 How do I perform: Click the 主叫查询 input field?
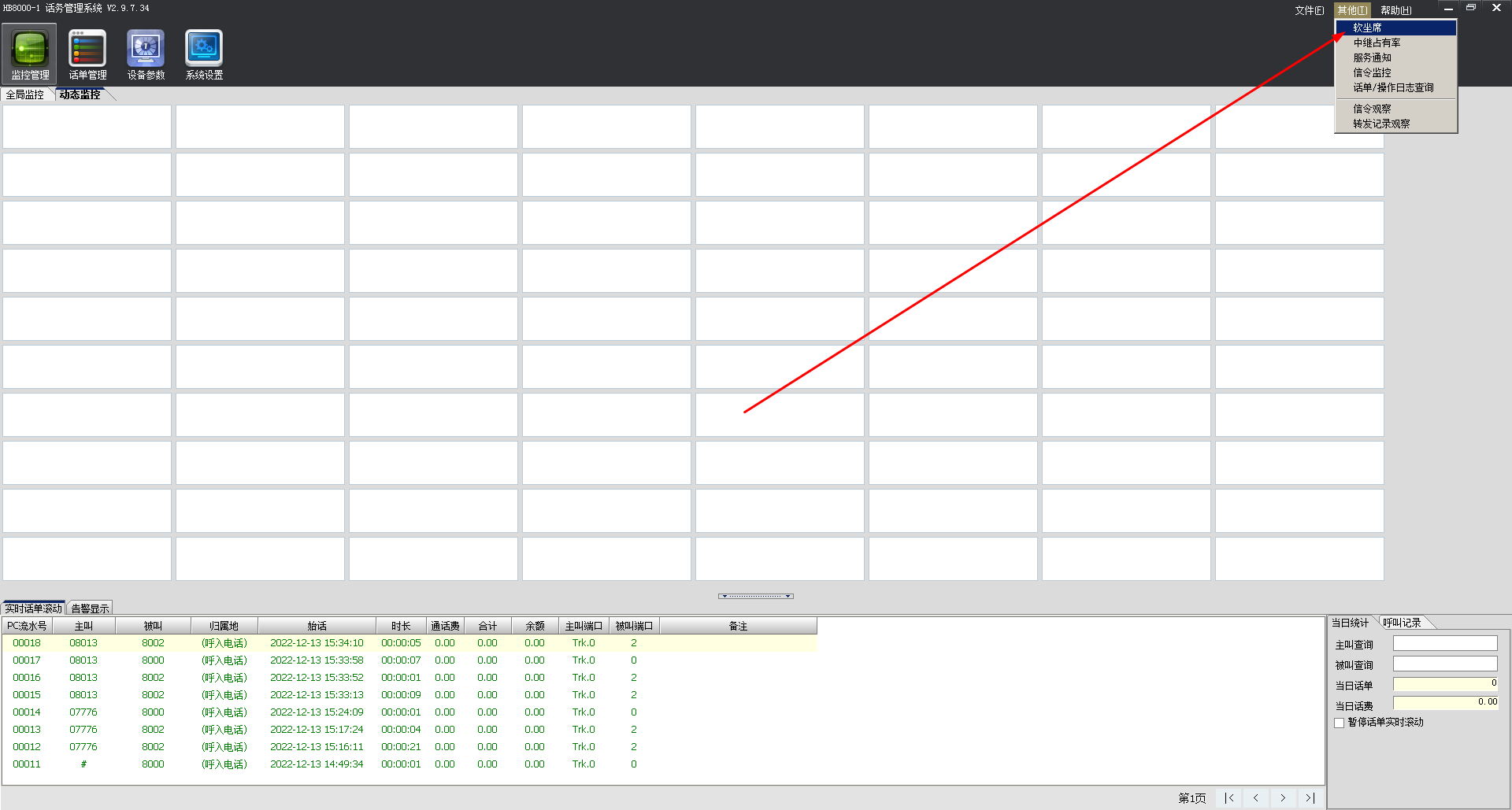click(x=1445, y=644)
